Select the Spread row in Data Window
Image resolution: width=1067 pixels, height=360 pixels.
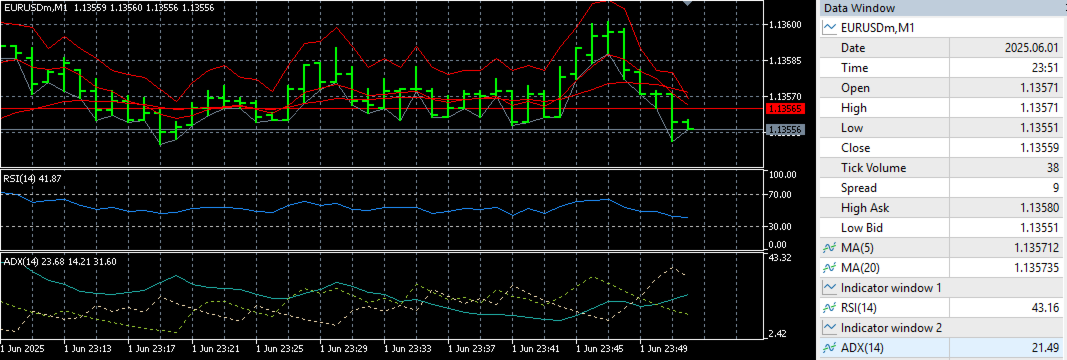[942, 188]
